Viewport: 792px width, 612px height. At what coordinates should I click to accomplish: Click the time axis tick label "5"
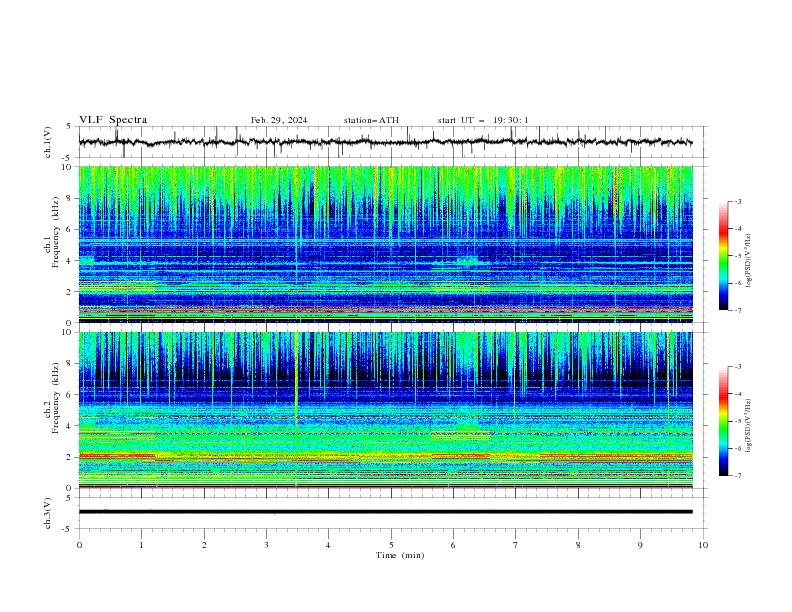coord(391,545)
